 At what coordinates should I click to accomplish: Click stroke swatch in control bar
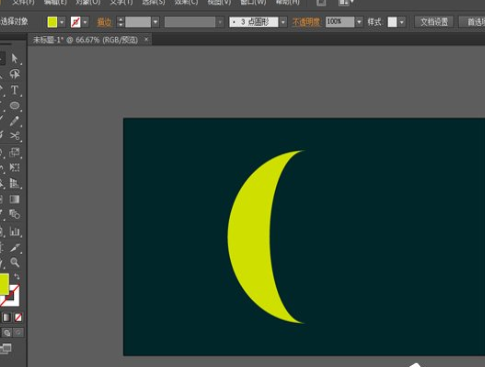point(76,22)
